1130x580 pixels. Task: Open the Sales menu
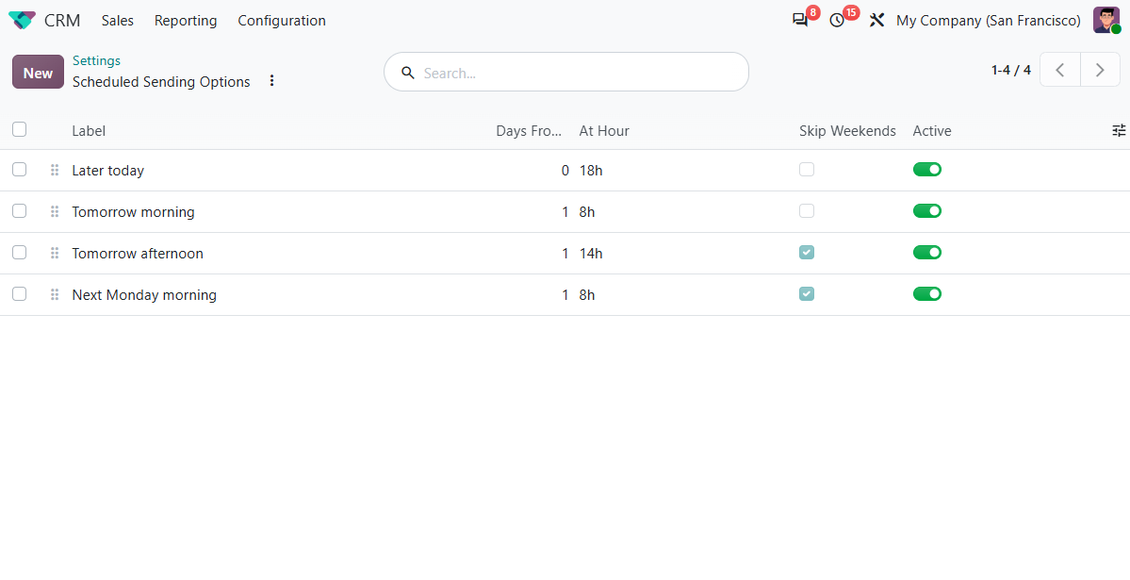click(117, 21)
